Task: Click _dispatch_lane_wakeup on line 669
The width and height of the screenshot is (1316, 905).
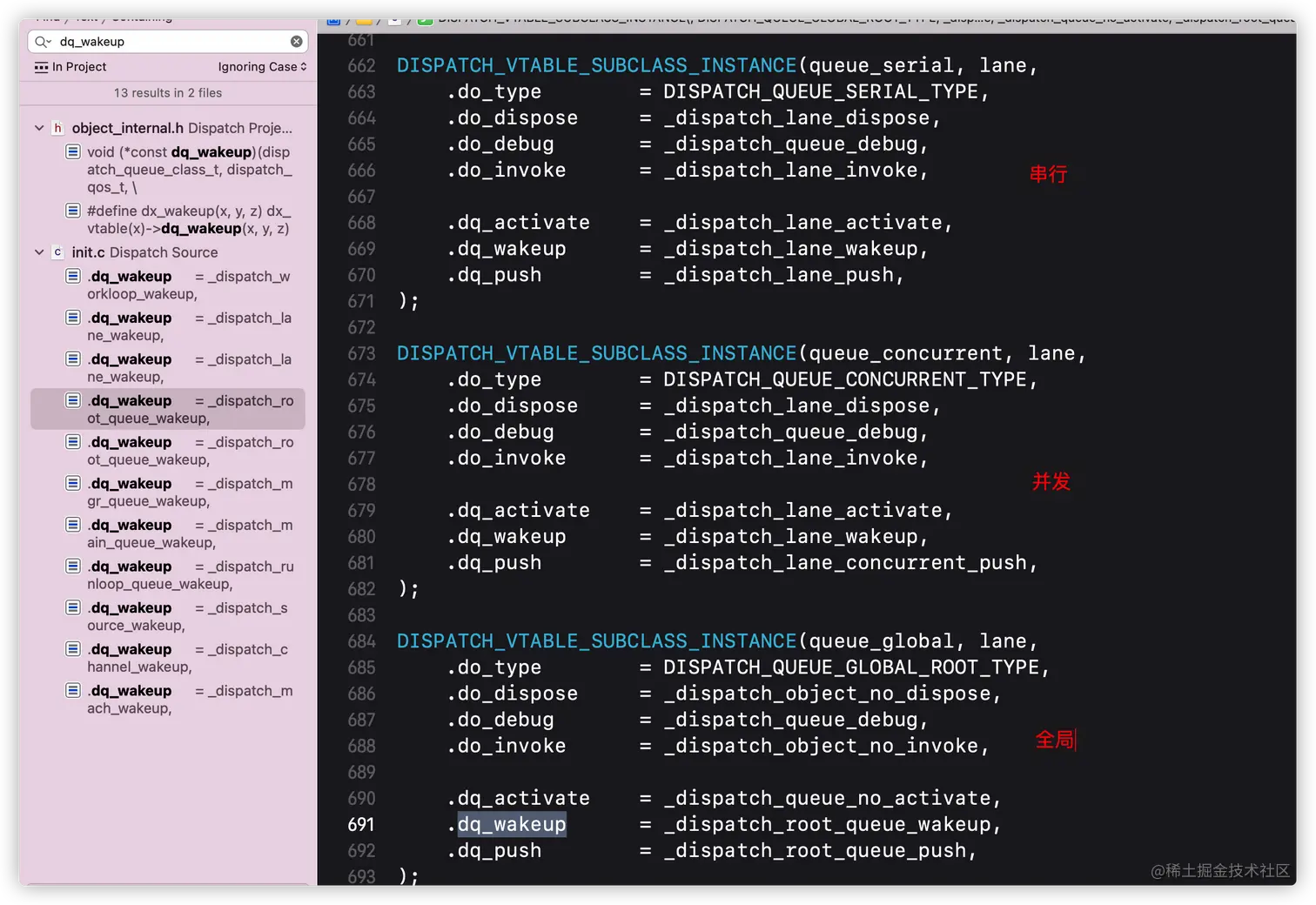Action: [789, 249]
